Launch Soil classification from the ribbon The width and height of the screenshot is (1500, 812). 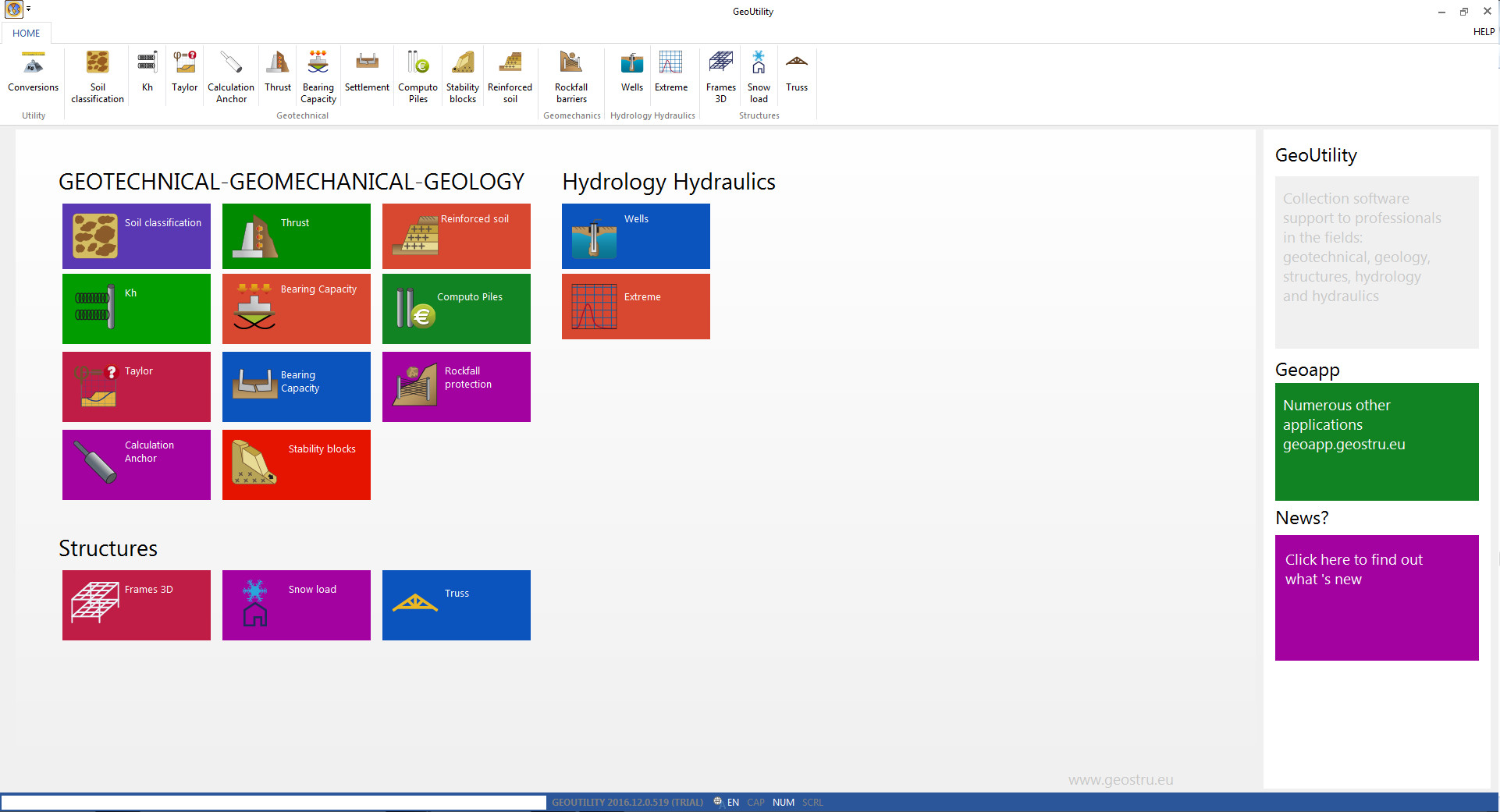point(98,76)
